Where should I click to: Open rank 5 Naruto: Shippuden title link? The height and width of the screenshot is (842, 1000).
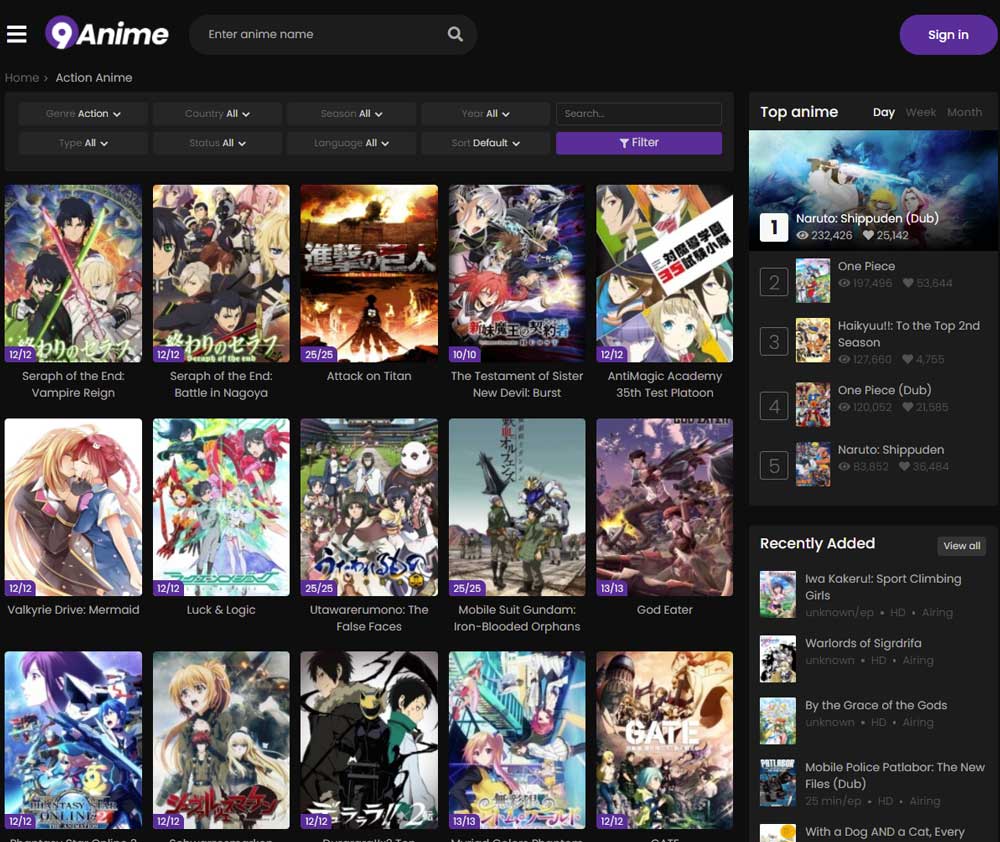[890, 450]
